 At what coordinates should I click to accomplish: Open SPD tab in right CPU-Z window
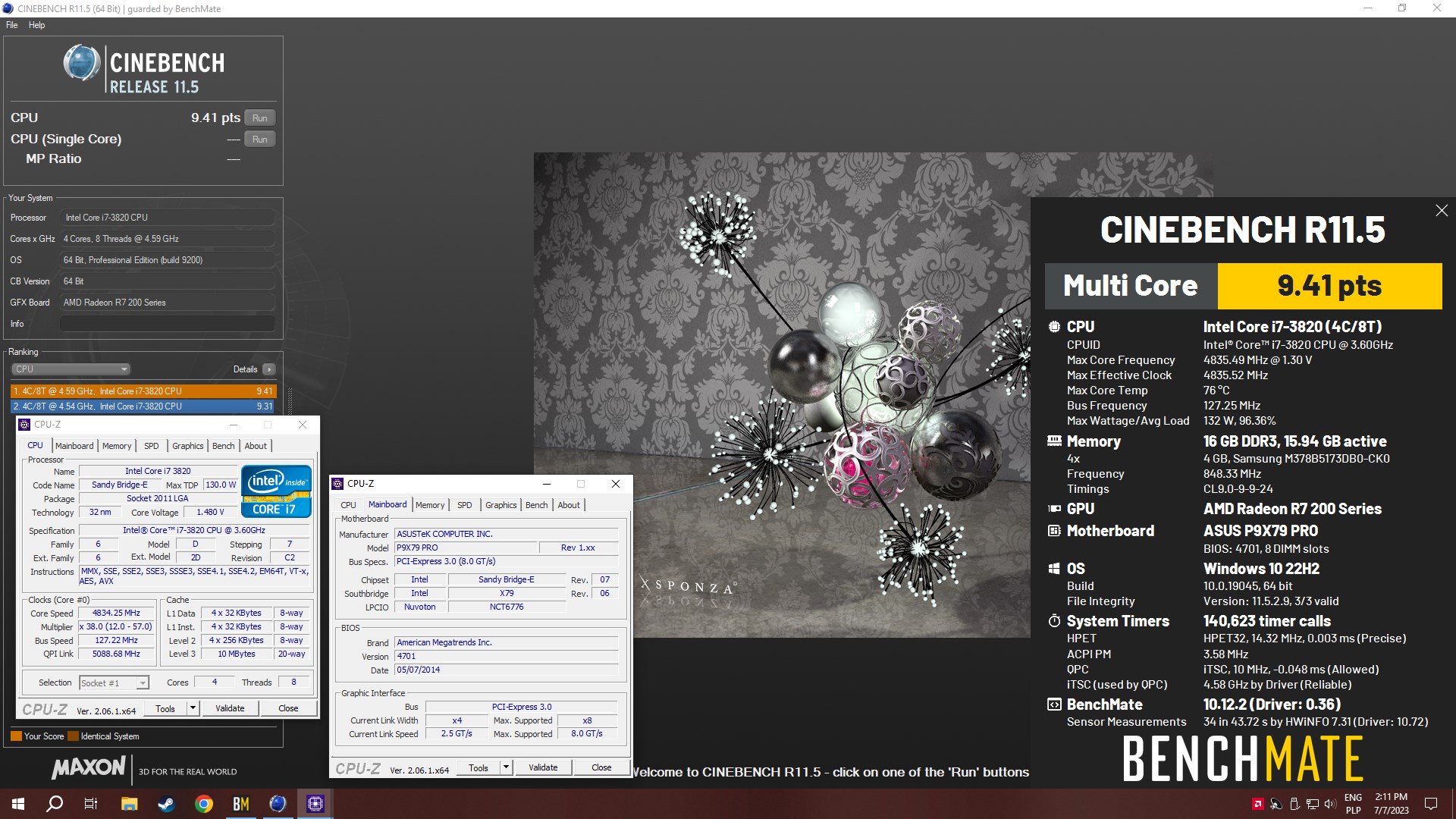pos(465,505)
